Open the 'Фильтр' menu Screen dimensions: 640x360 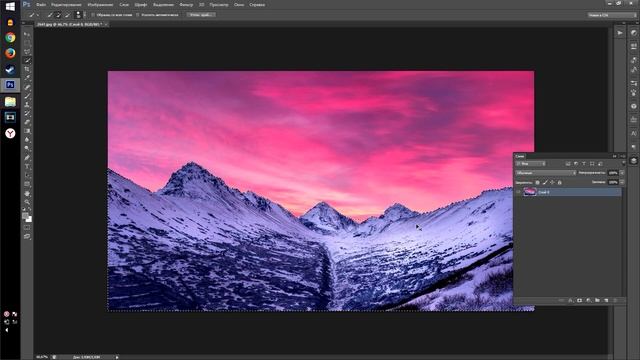[186, 5]
